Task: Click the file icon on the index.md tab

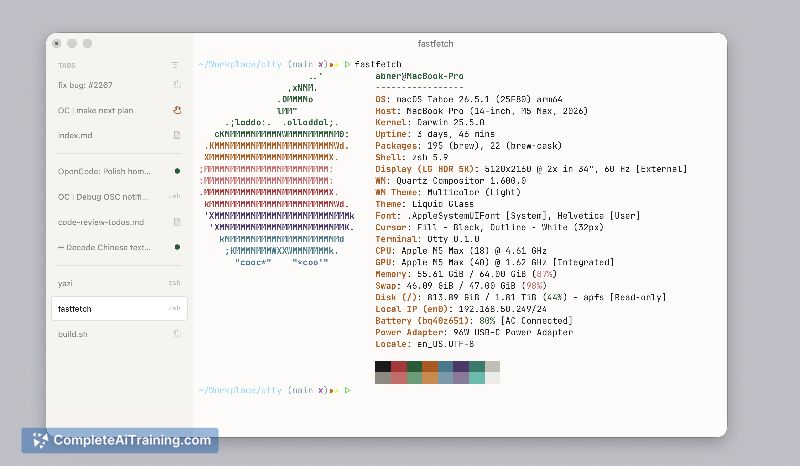Action: pyautogui.click(x=177, y=135)
